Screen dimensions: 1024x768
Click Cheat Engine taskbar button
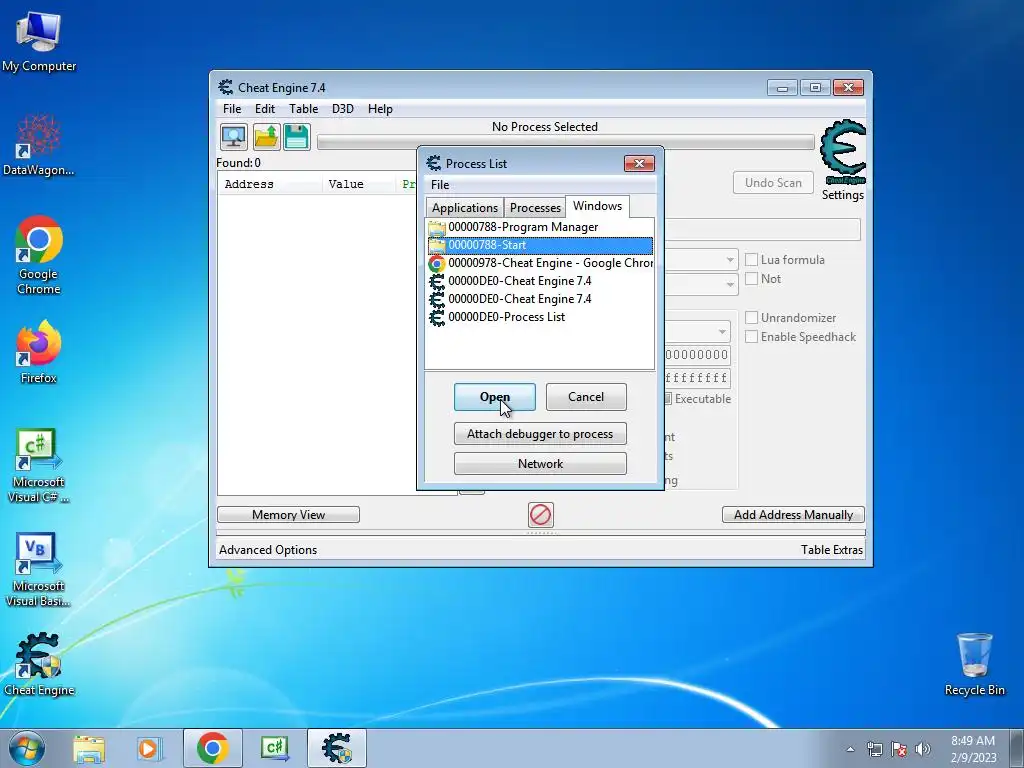pyautogui.click(x=337, y=748)
